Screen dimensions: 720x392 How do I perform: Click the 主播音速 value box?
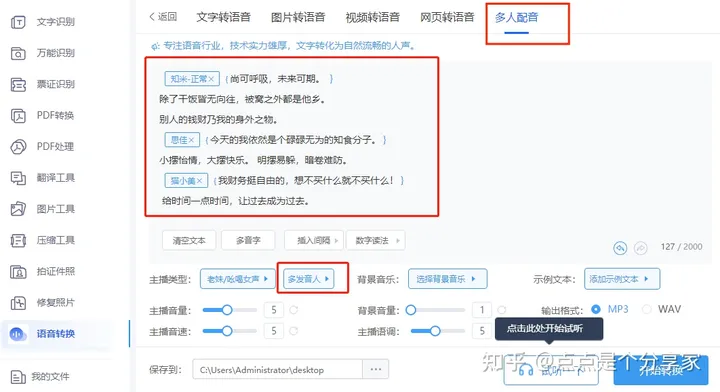coord(274,331)
